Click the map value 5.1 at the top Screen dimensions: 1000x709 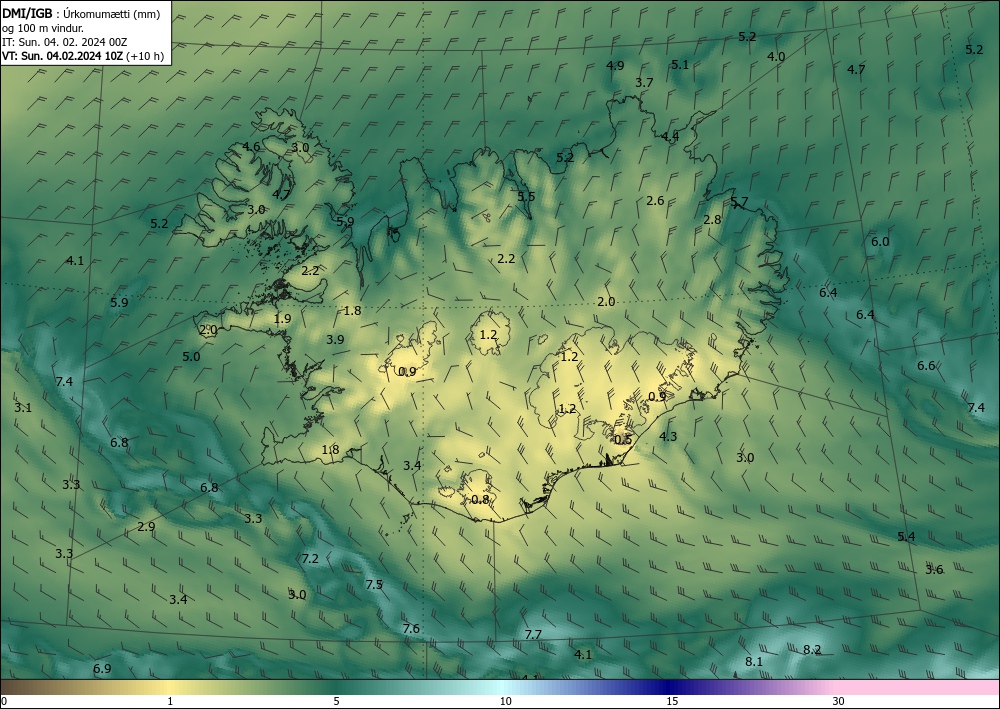(x=680, y=64)
